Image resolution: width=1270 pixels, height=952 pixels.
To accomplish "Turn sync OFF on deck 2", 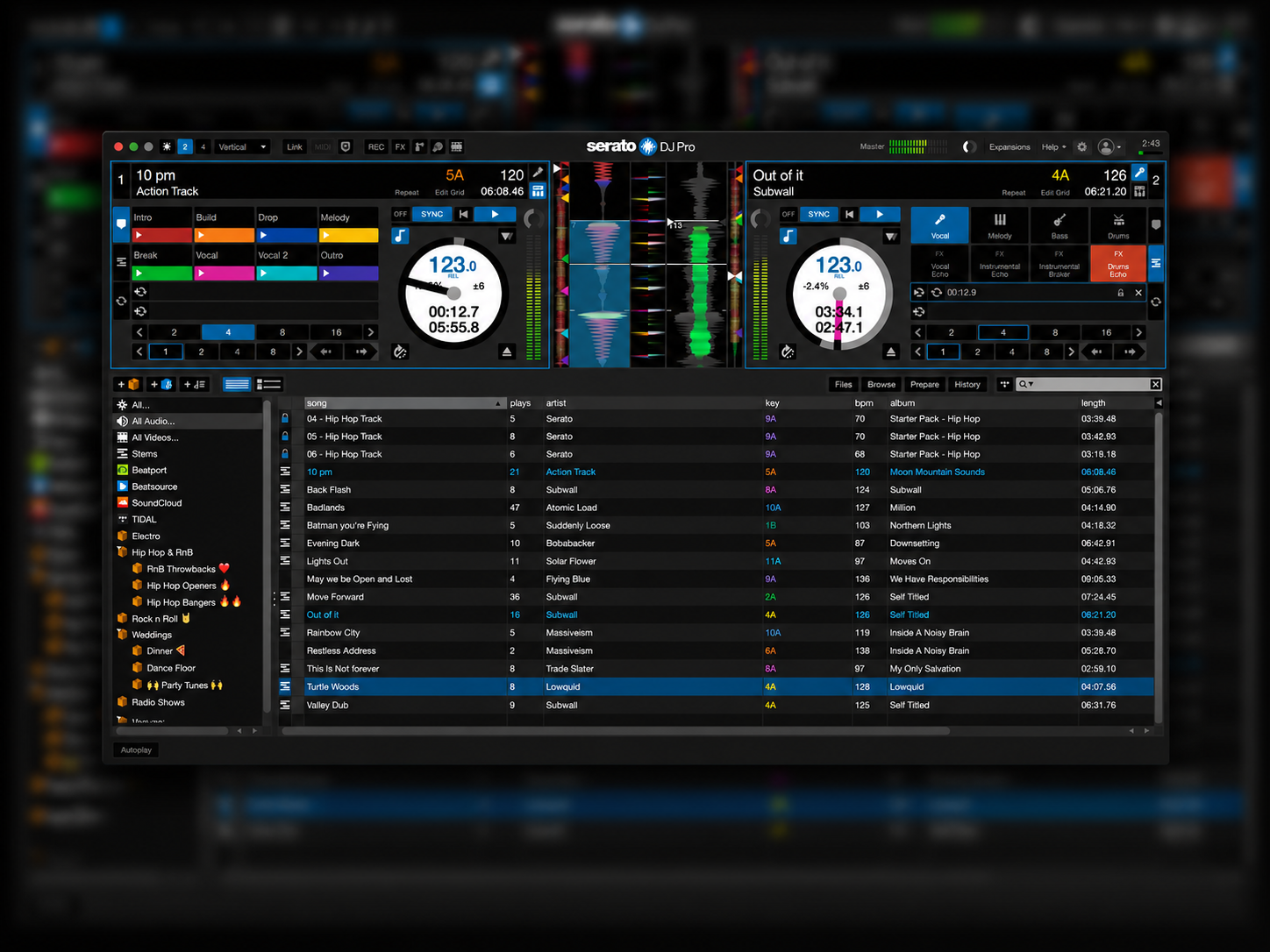I will pyautogui.click(x=788, y=214).
